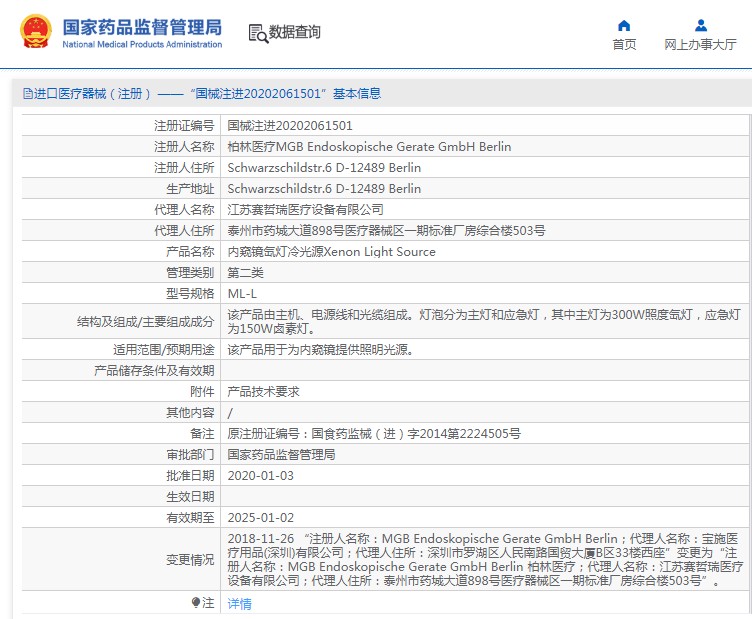Click the 第二类 category value
The image size is (752, 619).
(x=246, y=273)
